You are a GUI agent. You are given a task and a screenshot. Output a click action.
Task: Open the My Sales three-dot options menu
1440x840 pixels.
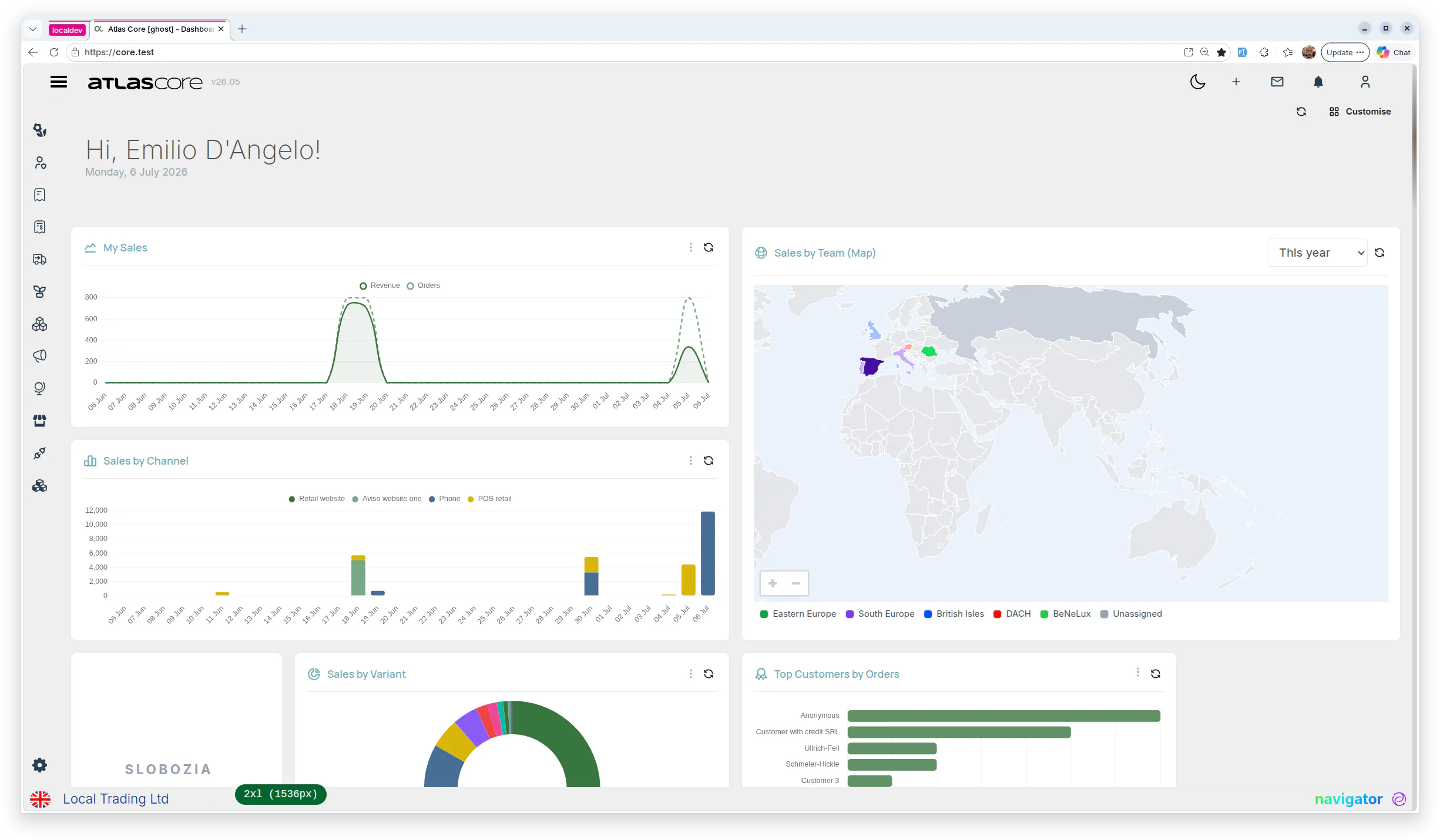point(691,247)
